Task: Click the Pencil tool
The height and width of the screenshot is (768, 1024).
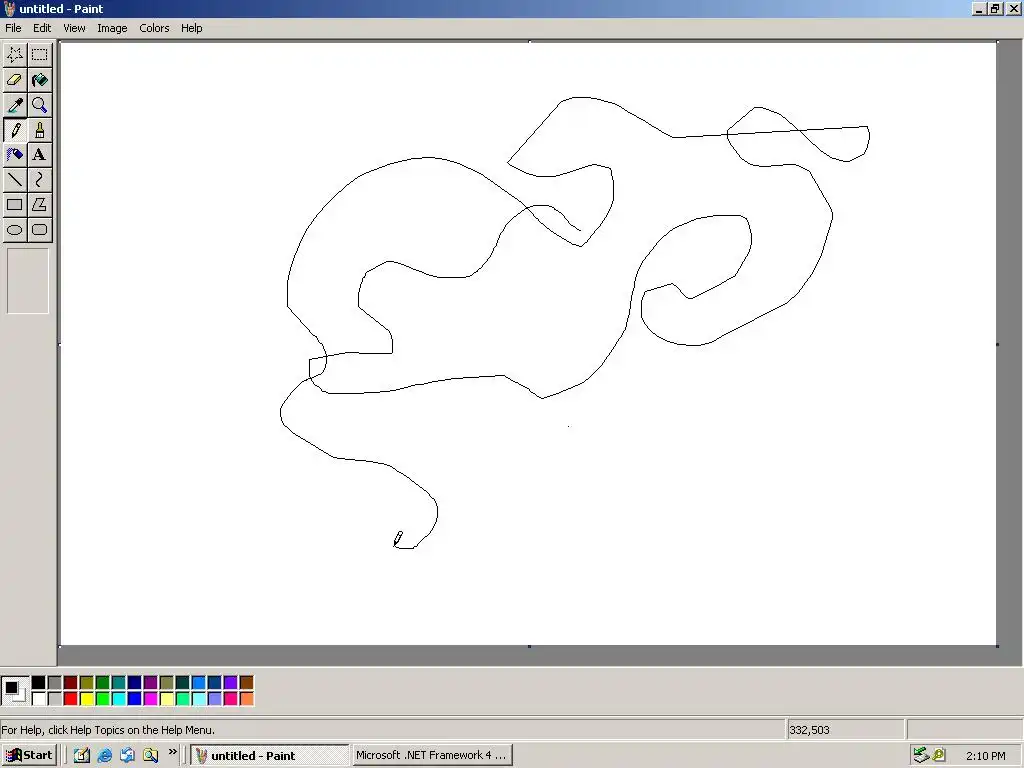Action: [15, 130]
